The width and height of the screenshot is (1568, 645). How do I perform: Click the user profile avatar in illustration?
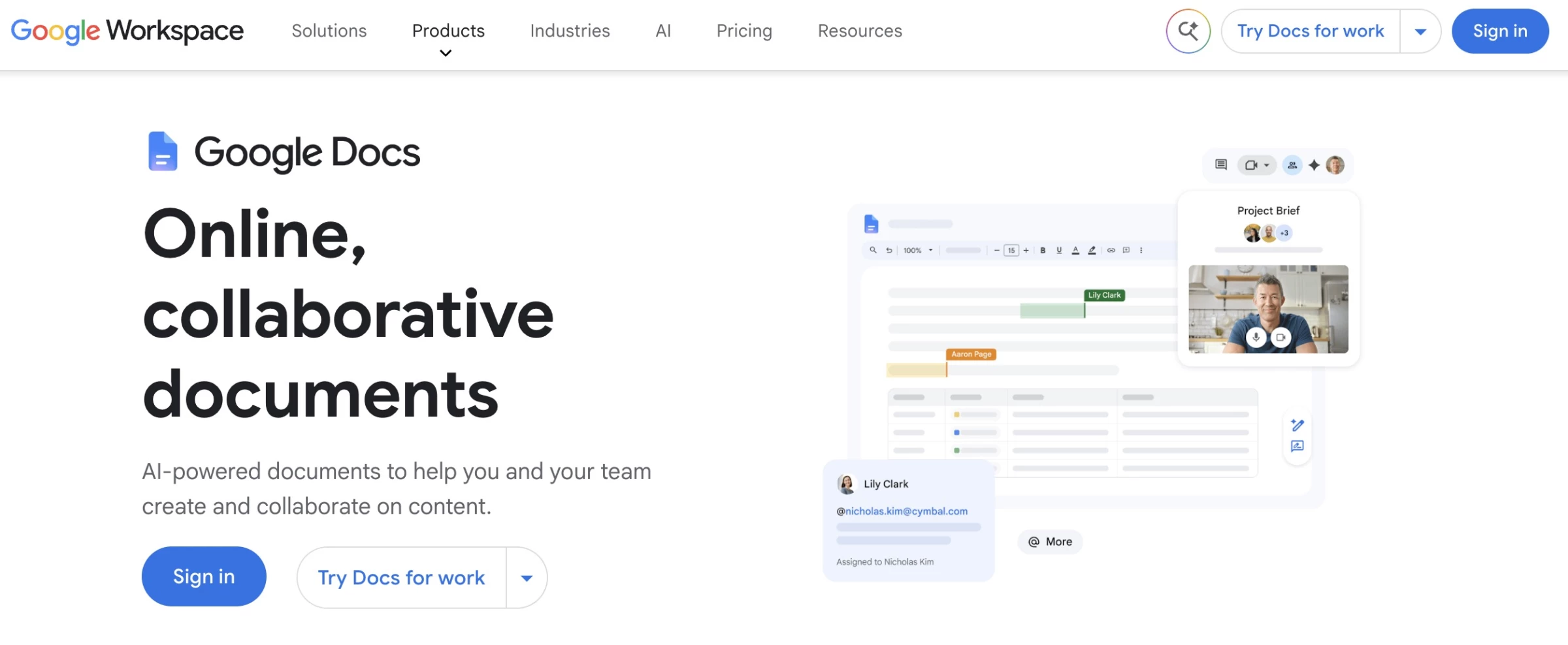click(x=1335, y=165)
